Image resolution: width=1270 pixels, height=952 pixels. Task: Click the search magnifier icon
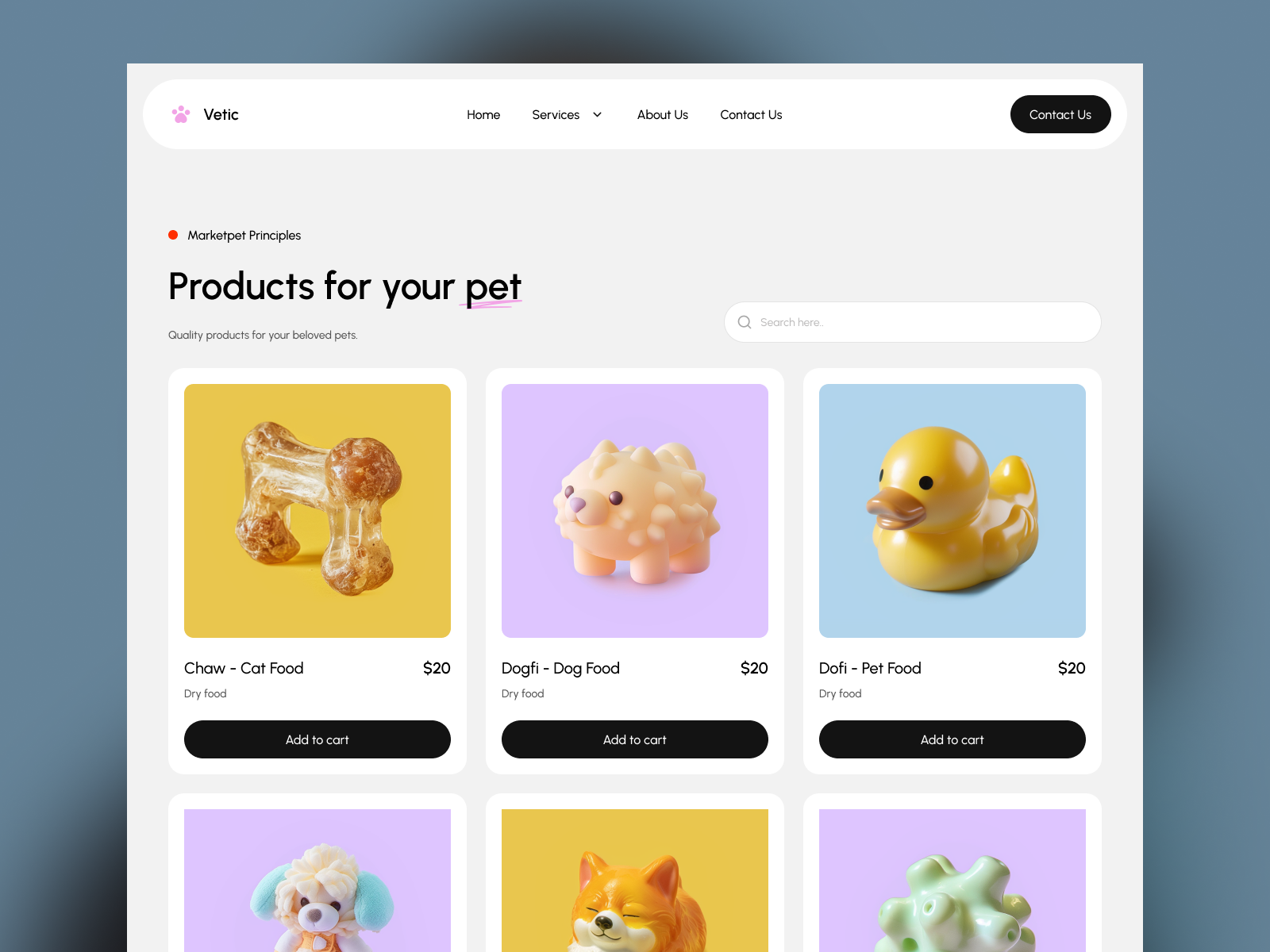tap(745, 322)
